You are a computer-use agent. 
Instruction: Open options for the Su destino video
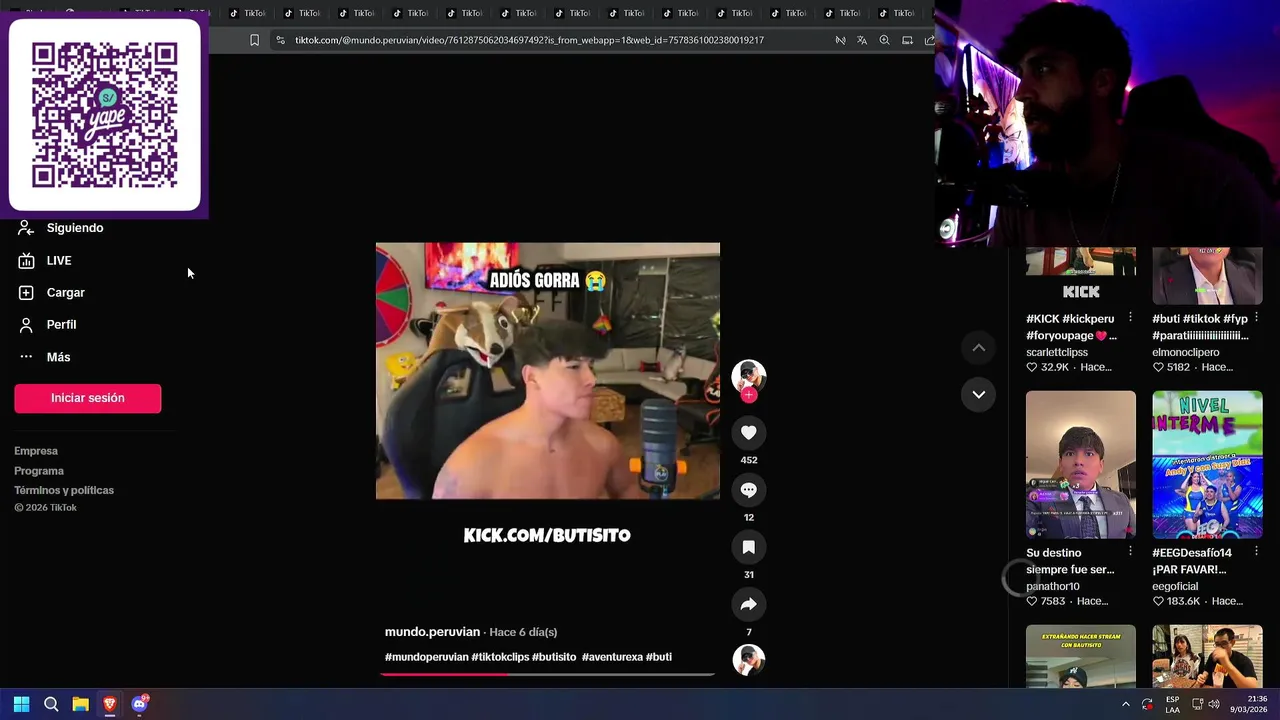(1130, 551)
